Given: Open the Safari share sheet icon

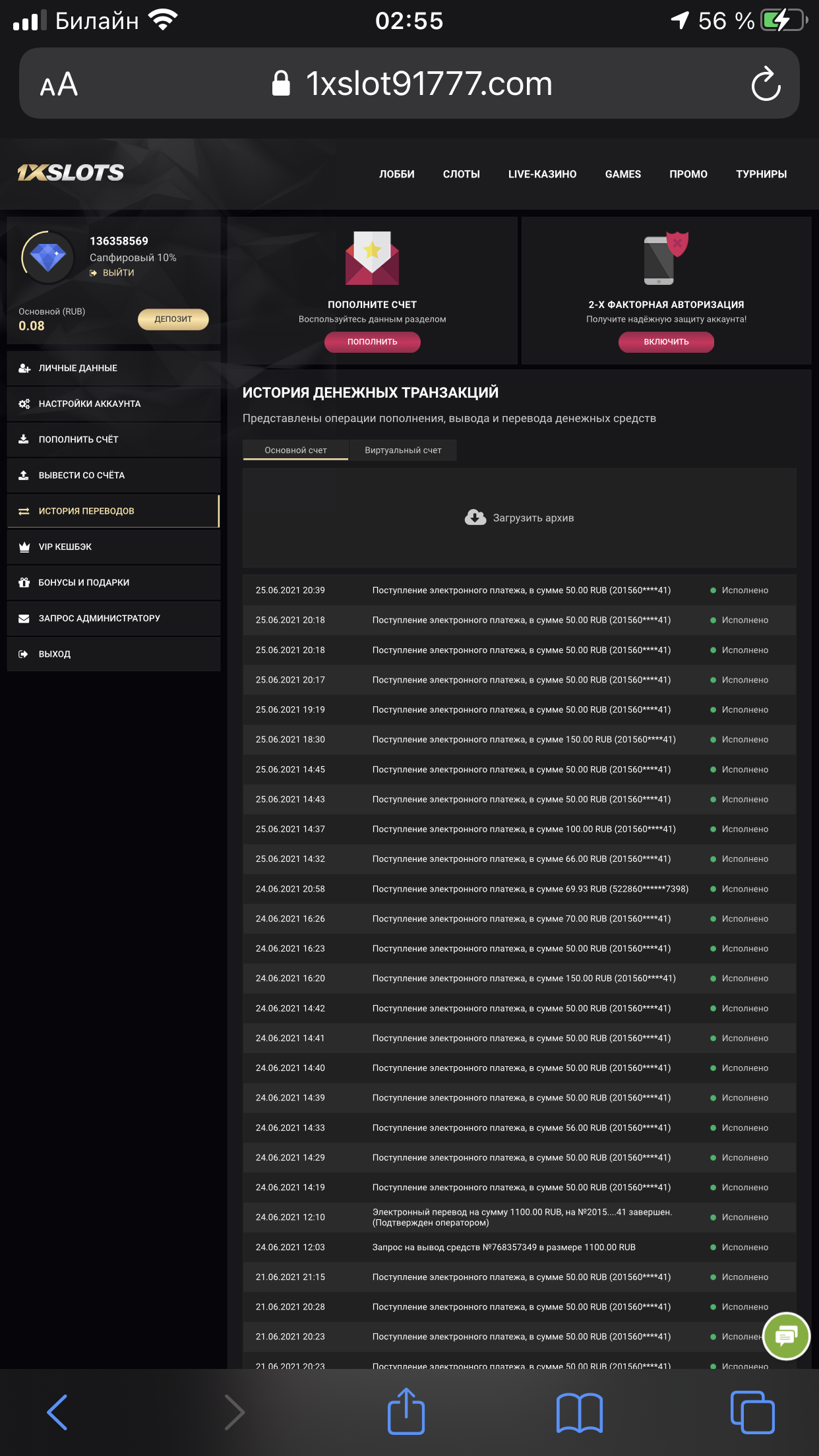Looking at the screenshot, I should click(x=406, y=1410).
